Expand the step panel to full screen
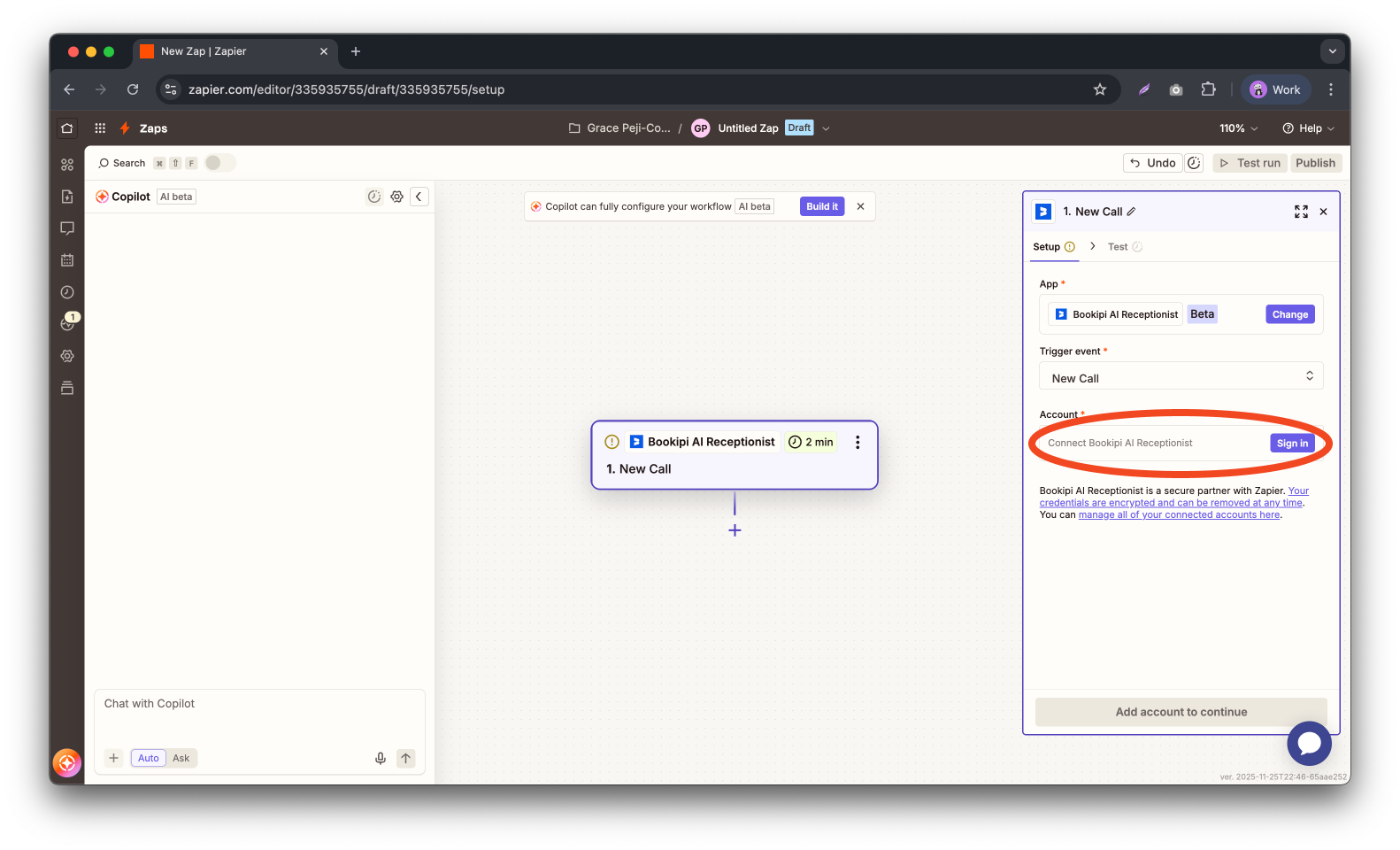 point(1301,212)
